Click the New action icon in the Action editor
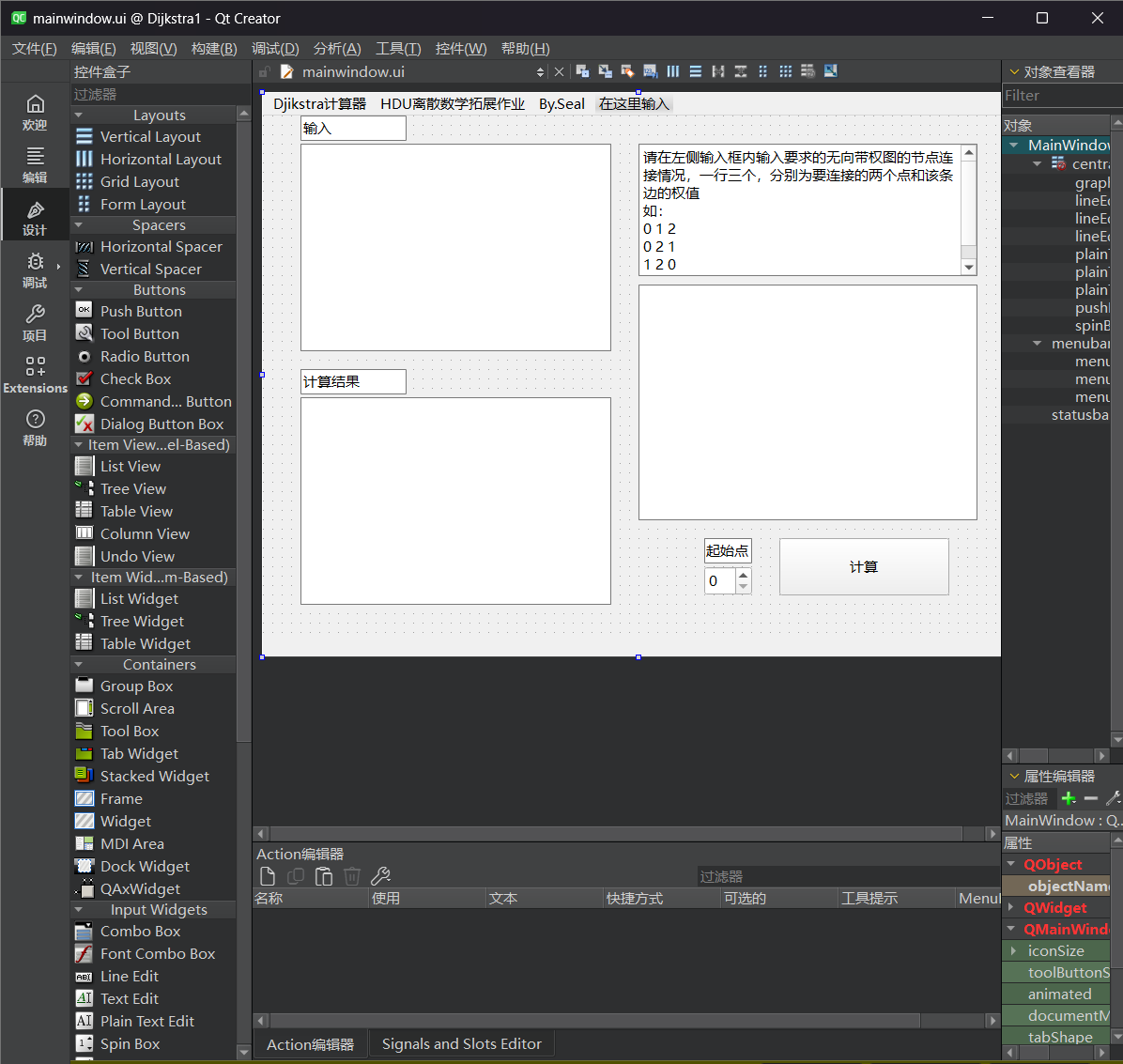The height and width of the screenshot is (1064, 1123). tap(268, 875)
